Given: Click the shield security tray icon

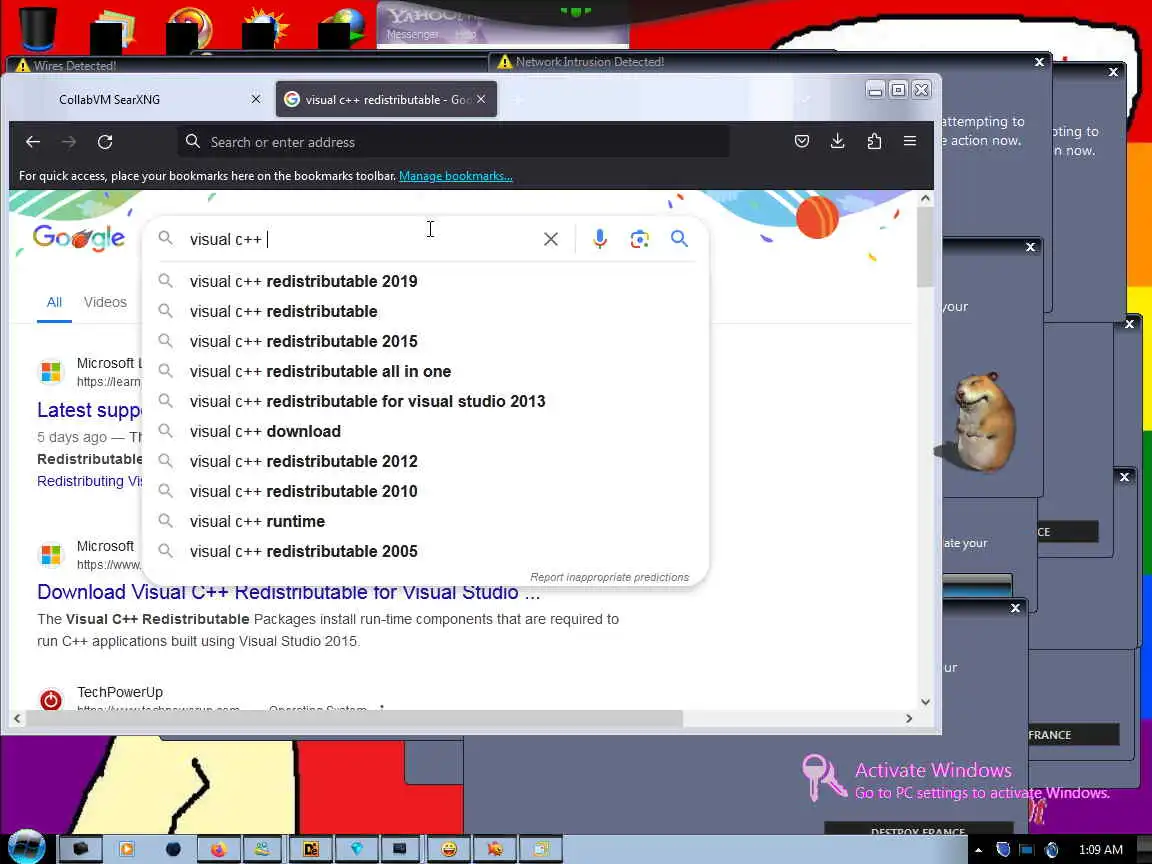Looking at the screenshot, I should click(1002, 850).
